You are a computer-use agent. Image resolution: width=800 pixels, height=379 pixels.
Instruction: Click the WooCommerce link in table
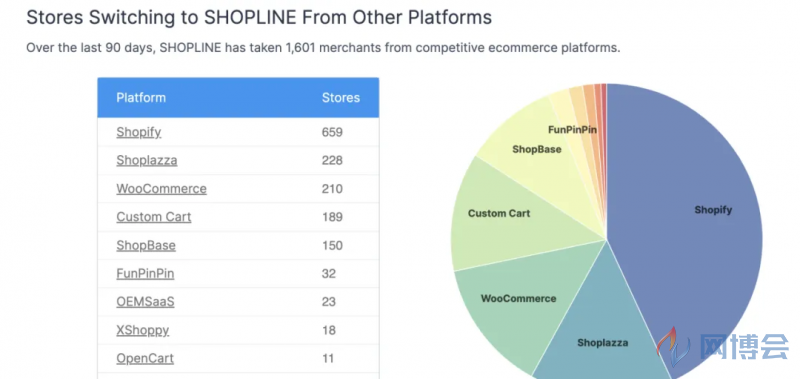161,189
